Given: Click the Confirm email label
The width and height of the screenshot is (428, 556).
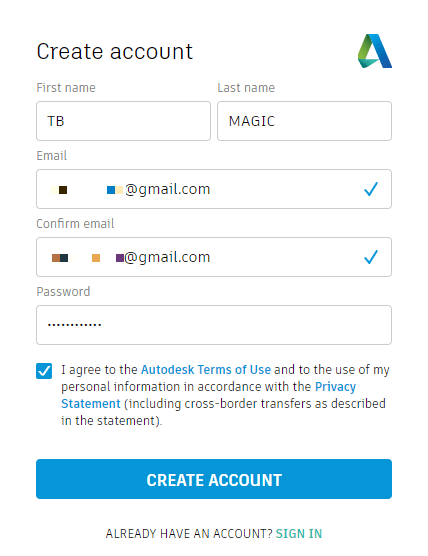Looking at the screenshot, I should click(75, 224).
